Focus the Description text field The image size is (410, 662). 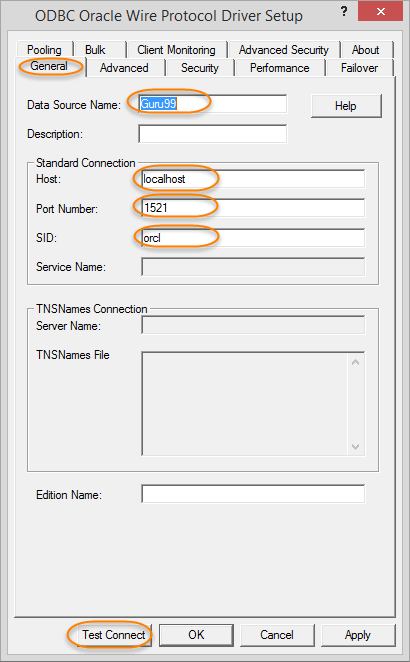click(x=213, y=134)
